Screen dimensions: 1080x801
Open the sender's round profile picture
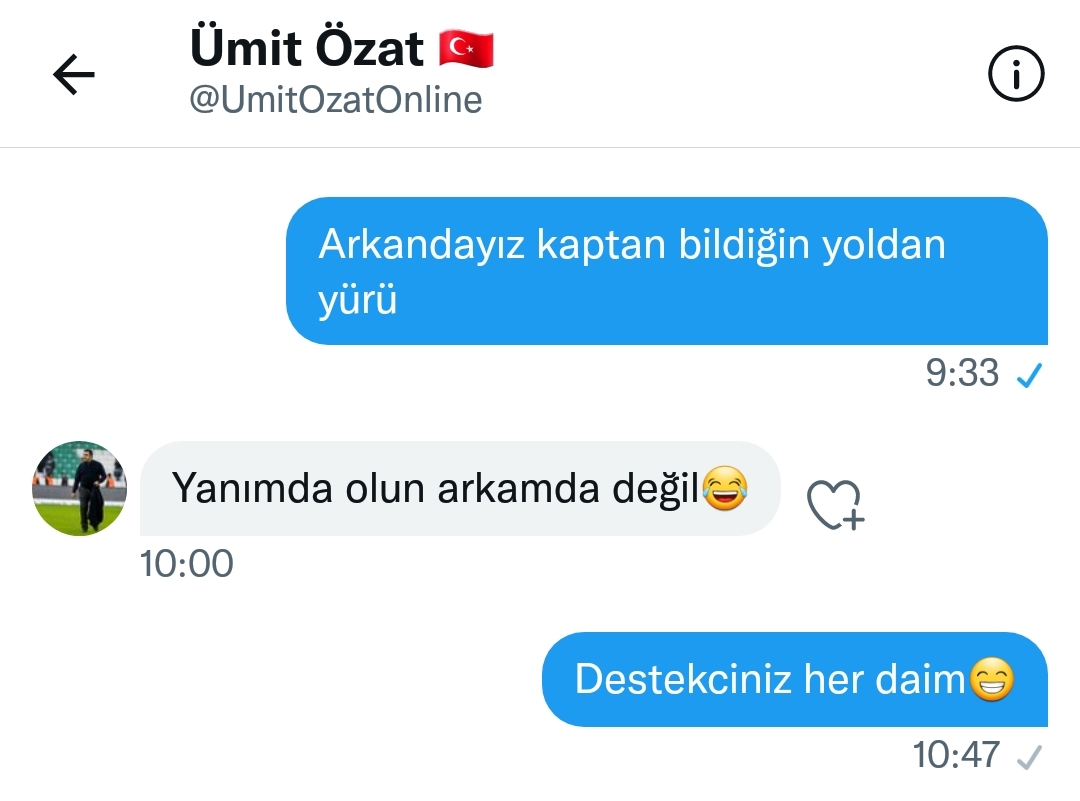point(79,488)
